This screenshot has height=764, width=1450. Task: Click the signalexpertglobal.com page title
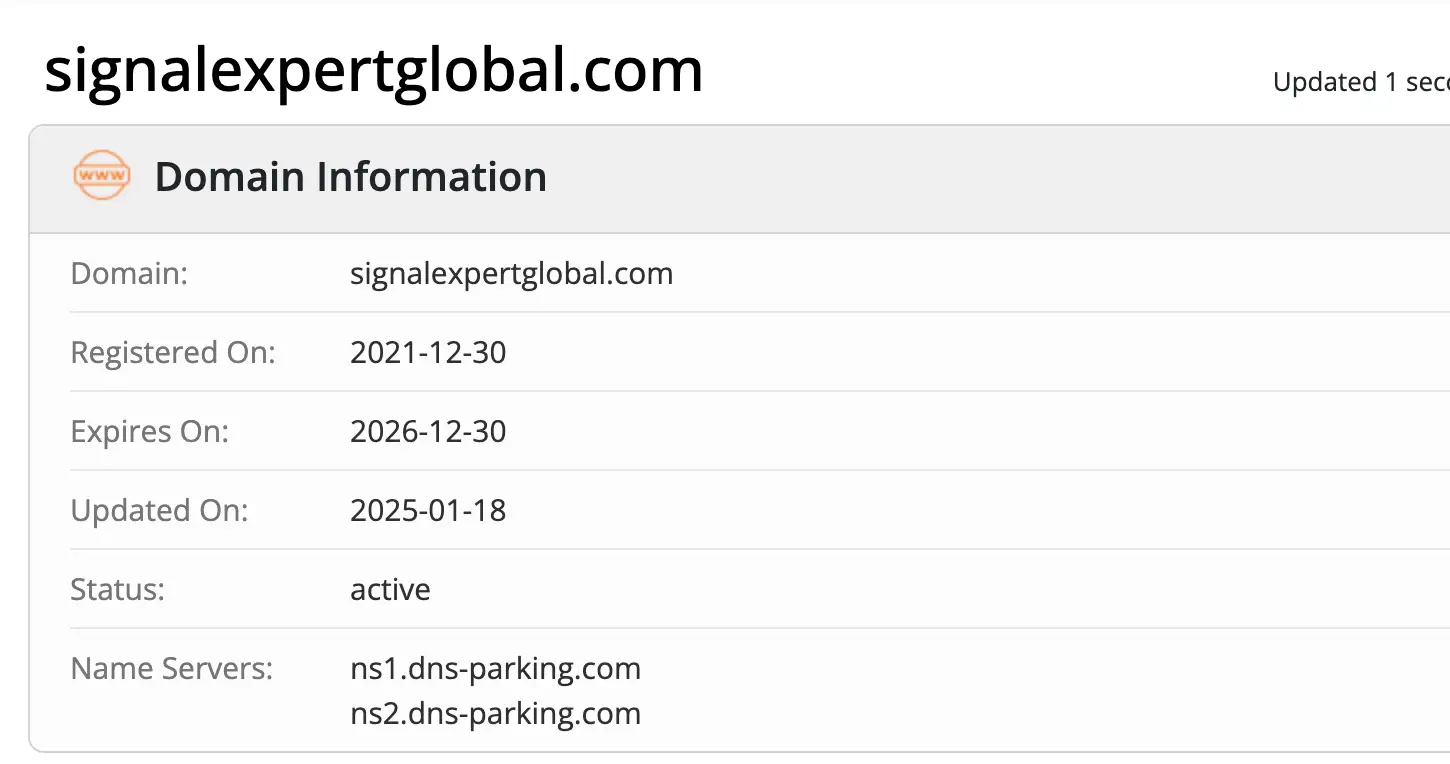click(x=373, y=71)
